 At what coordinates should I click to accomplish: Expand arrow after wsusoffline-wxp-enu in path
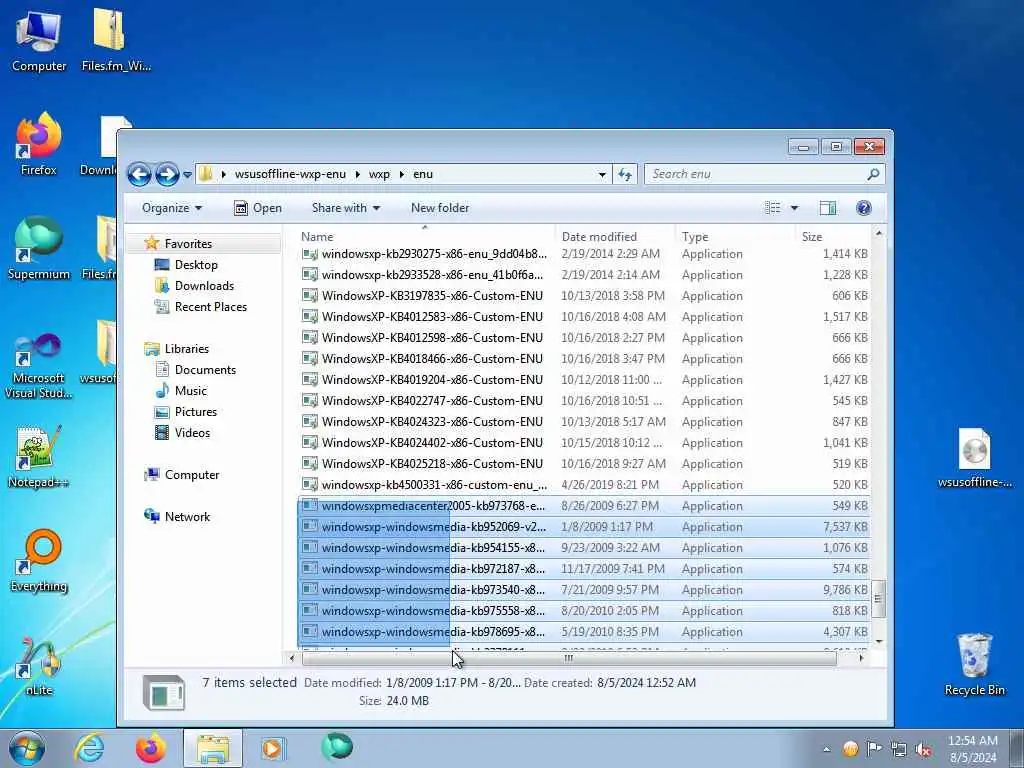[x=357, y=174]
